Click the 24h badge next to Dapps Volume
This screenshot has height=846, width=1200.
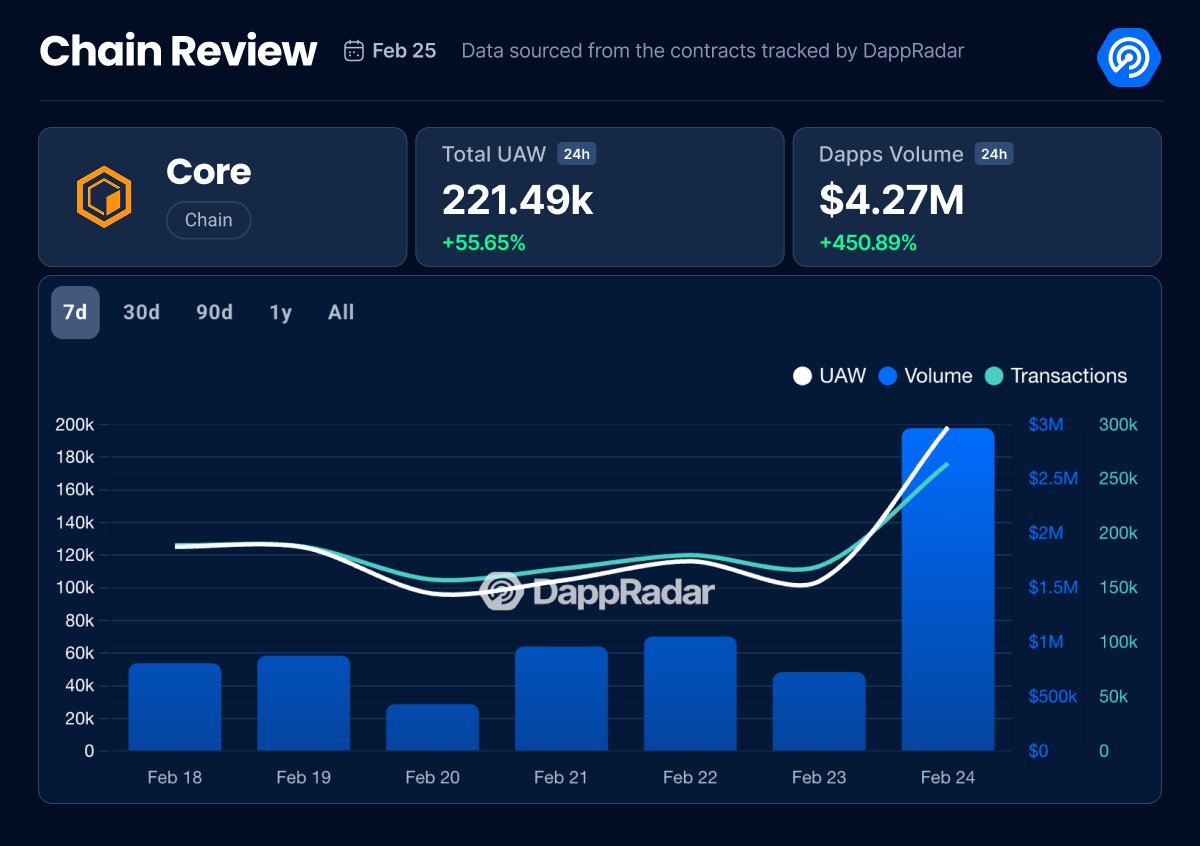[x=994, y=154]
